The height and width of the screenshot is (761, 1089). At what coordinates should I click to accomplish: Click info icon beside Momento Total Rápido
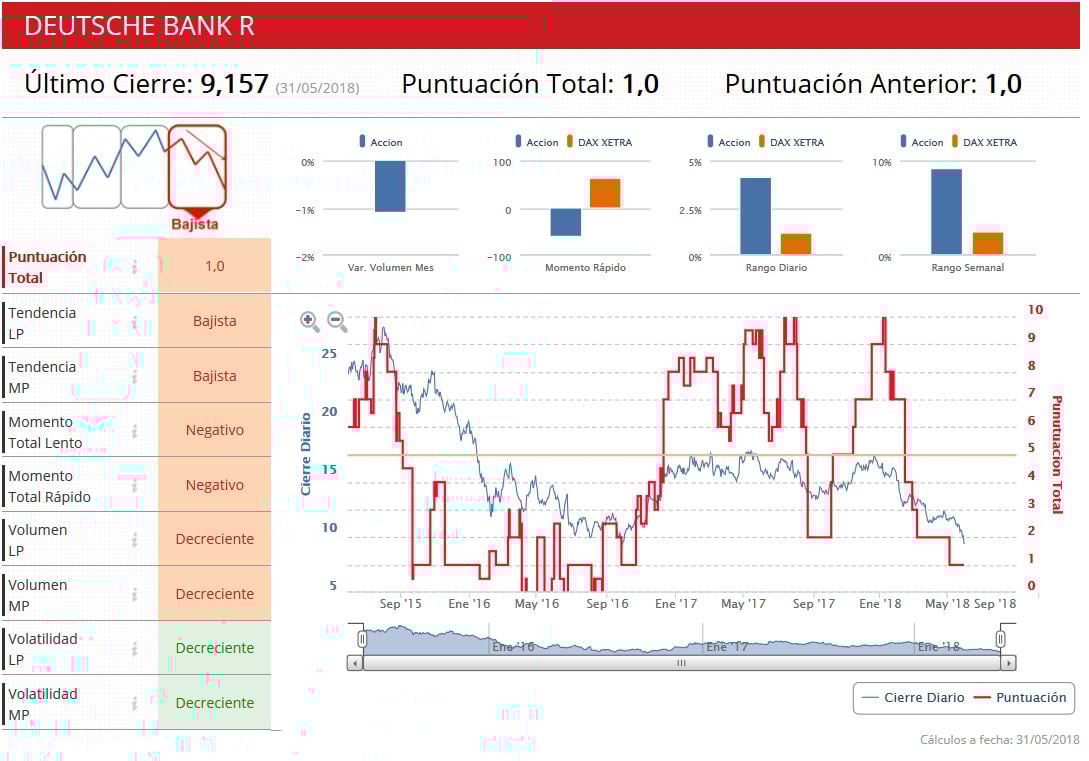[x=135, y=485]
